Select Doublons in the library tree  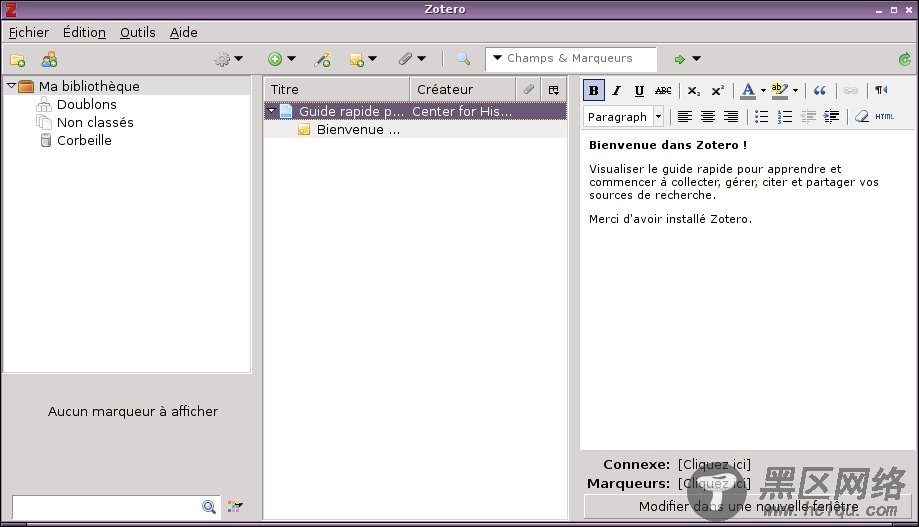[x=87, y=104]
